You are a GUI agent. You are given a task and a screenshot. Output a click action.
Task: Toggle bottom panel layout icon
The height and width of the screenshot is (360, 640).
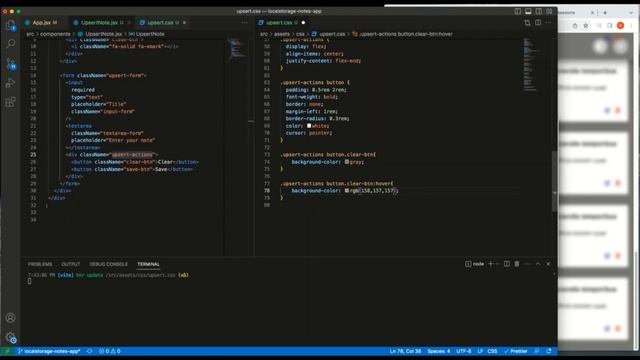click(528, 11)
